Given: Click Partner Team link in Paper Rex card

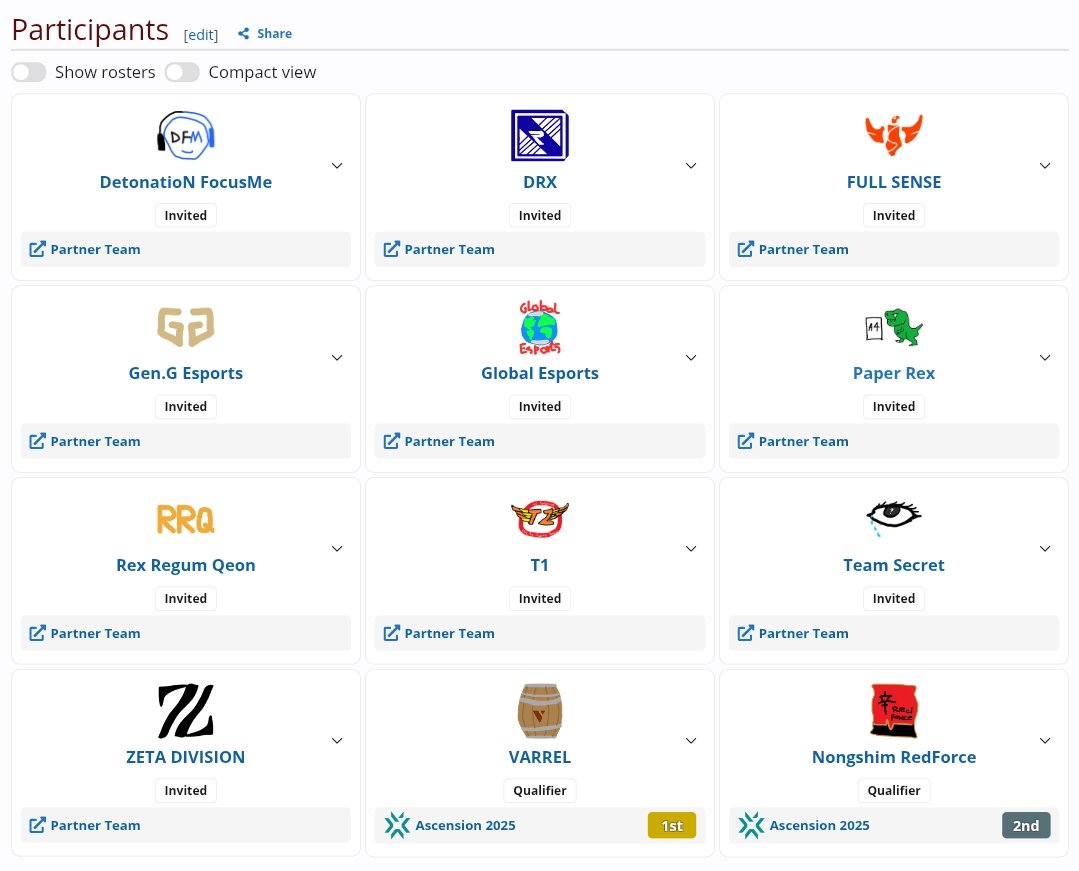Looking at the screenshot, I should (x=803, y=442).
